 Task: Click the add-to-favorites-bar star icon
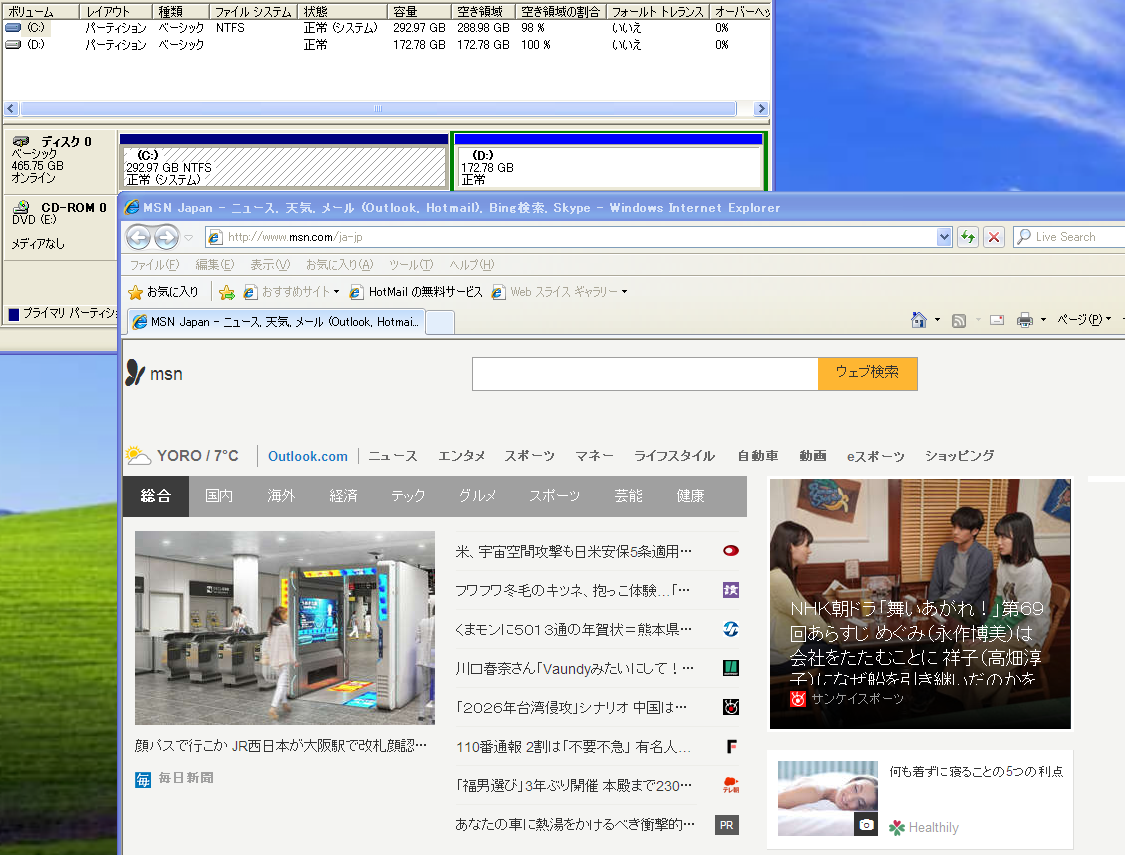coord(227,292)
